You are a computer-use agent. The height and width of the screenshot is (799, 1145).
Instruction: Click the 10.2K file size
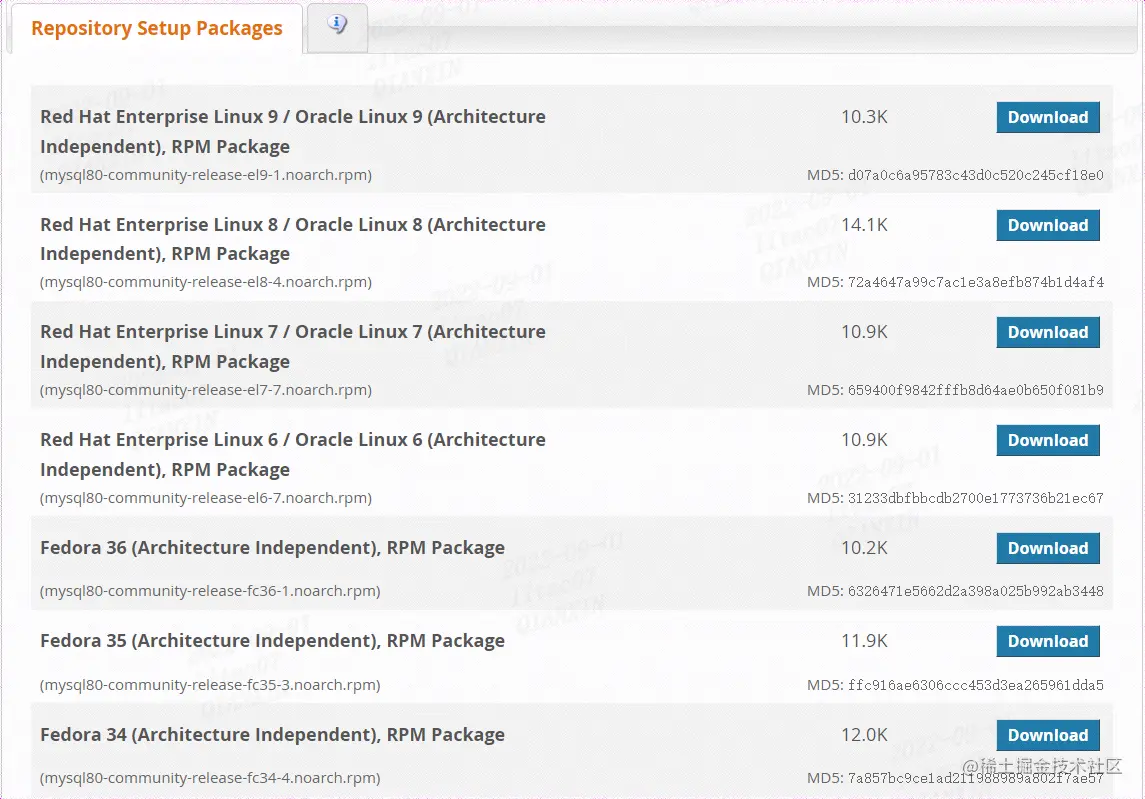tap(865, 548)
